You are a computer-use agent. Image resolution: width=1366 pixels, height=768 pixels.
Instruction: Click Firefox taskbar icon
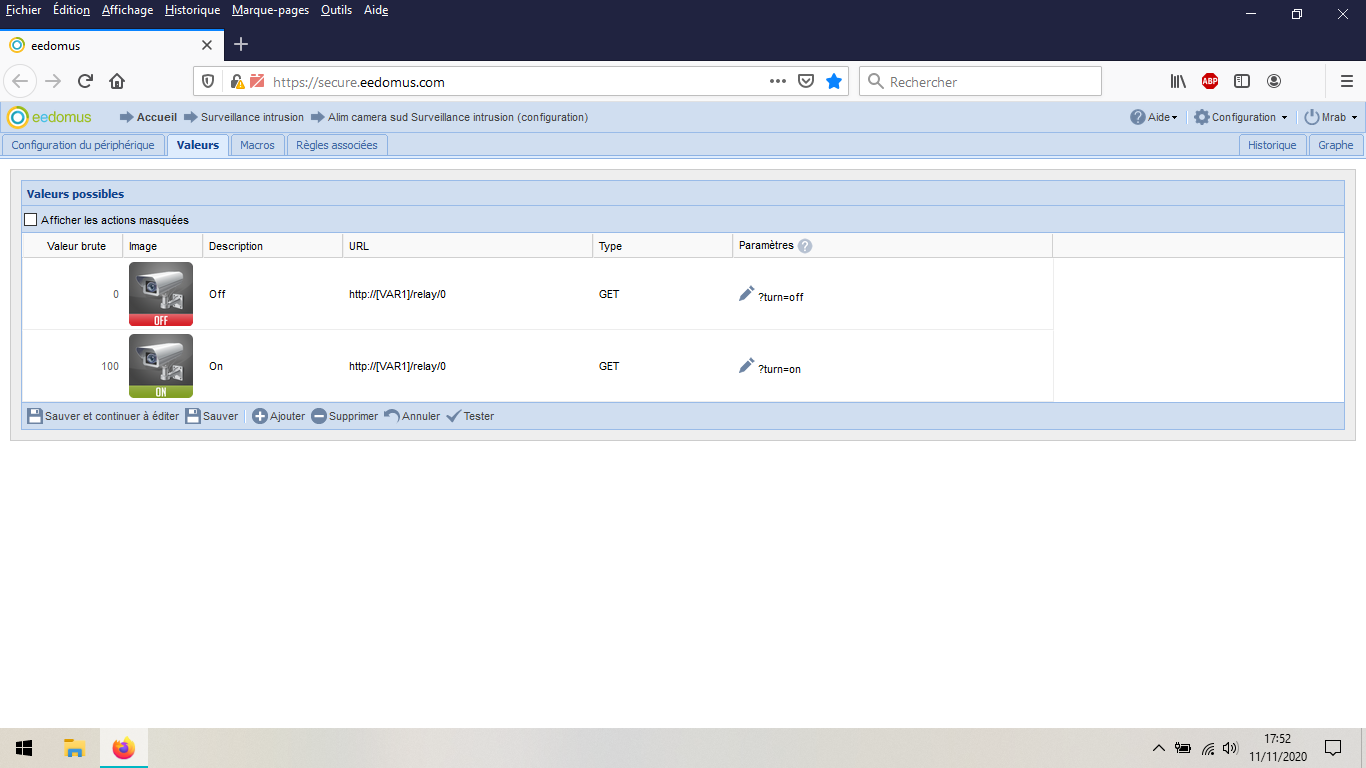(x=124, y=748)
